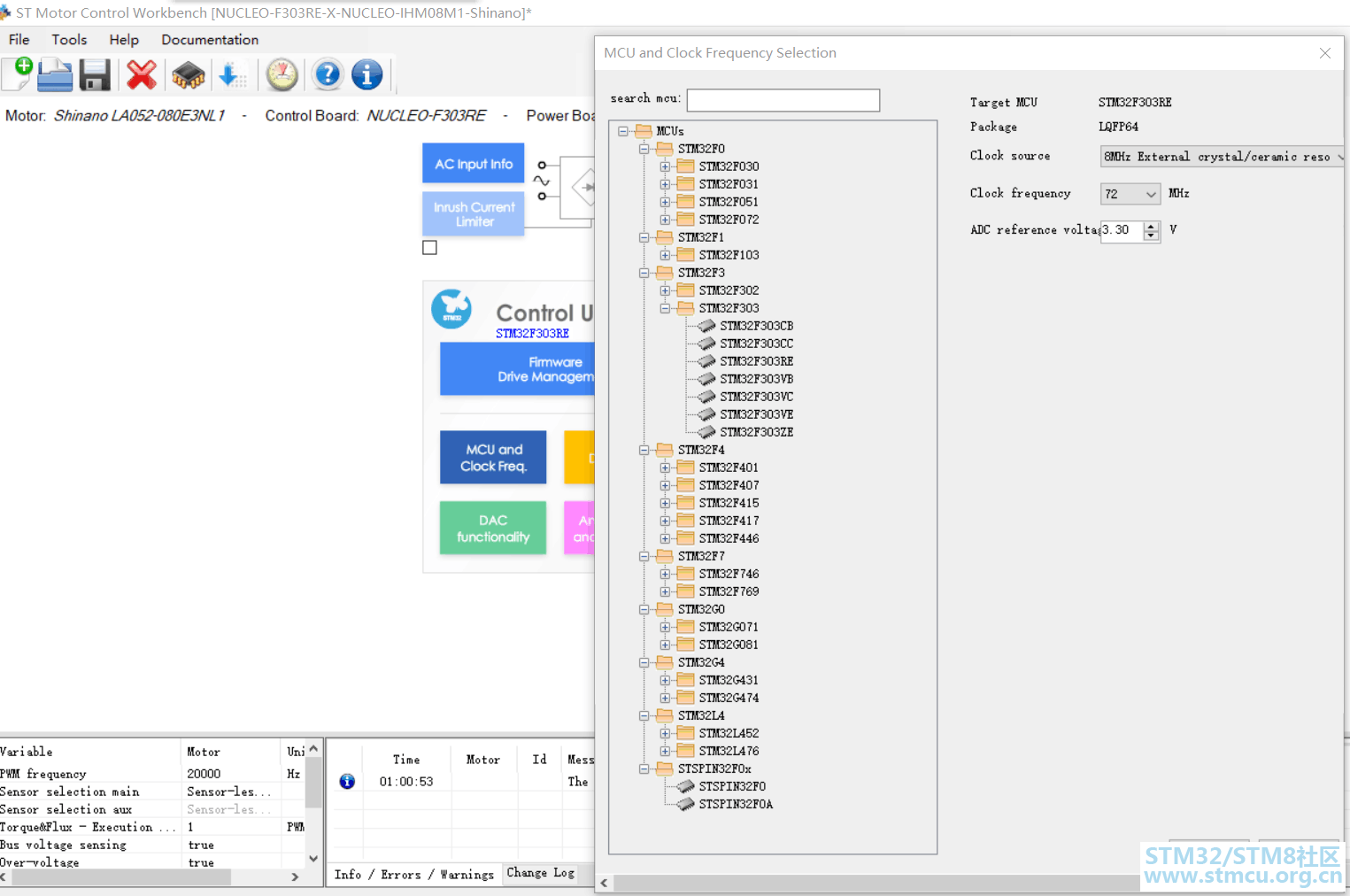Open an existing project with the folder icon

point(55,74)
